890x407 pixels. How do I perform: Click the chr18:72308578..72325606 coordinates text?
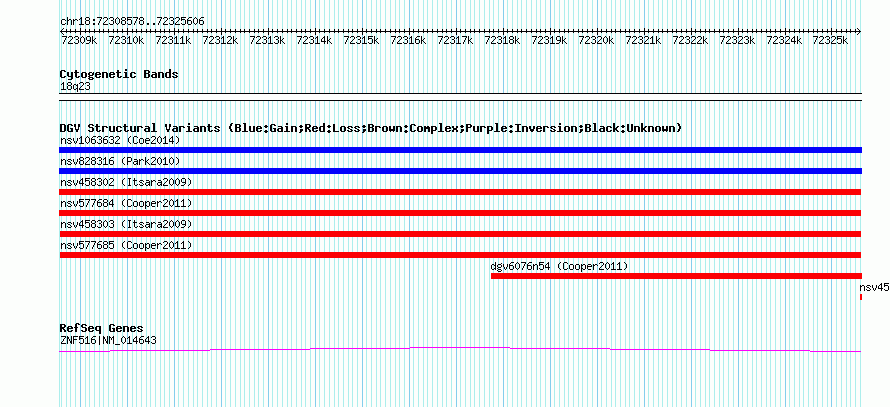pos(132,22)
